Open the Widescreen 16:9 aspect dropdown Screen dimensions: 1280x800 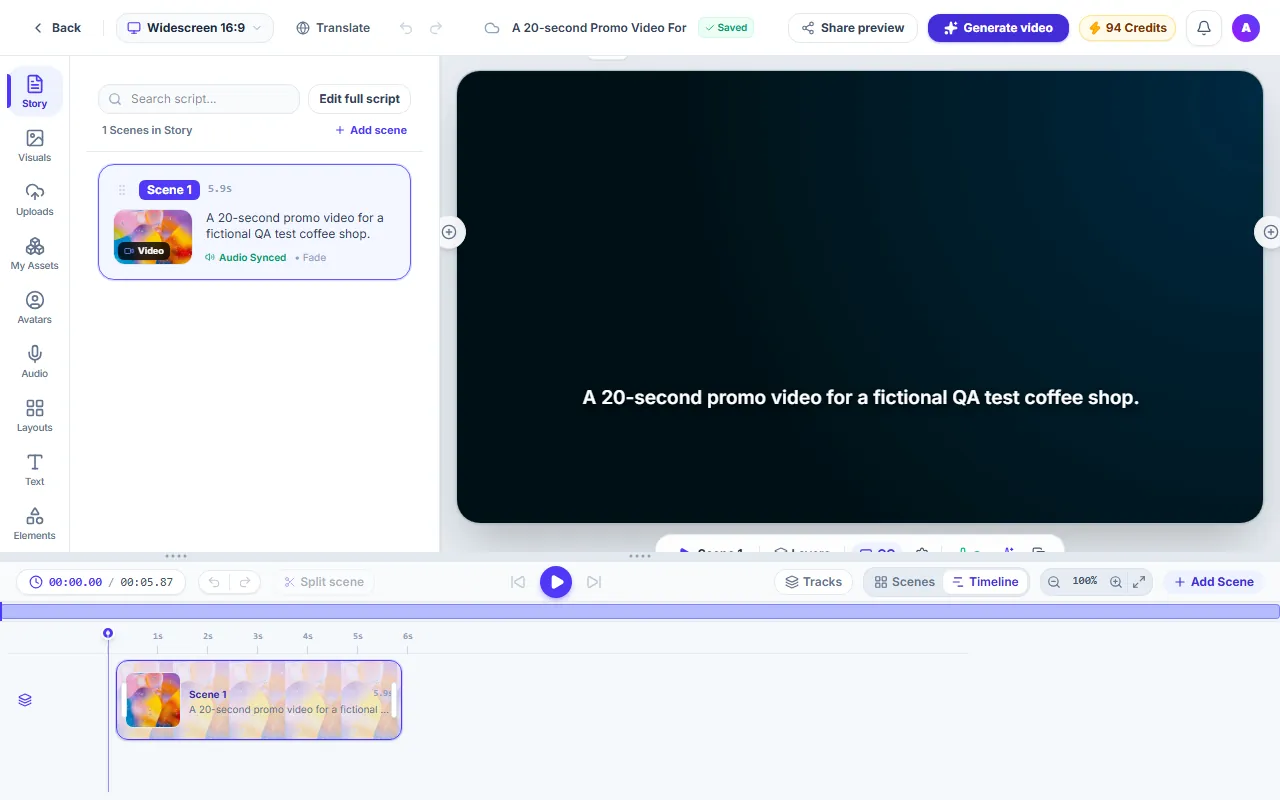[x=195, y=28]
